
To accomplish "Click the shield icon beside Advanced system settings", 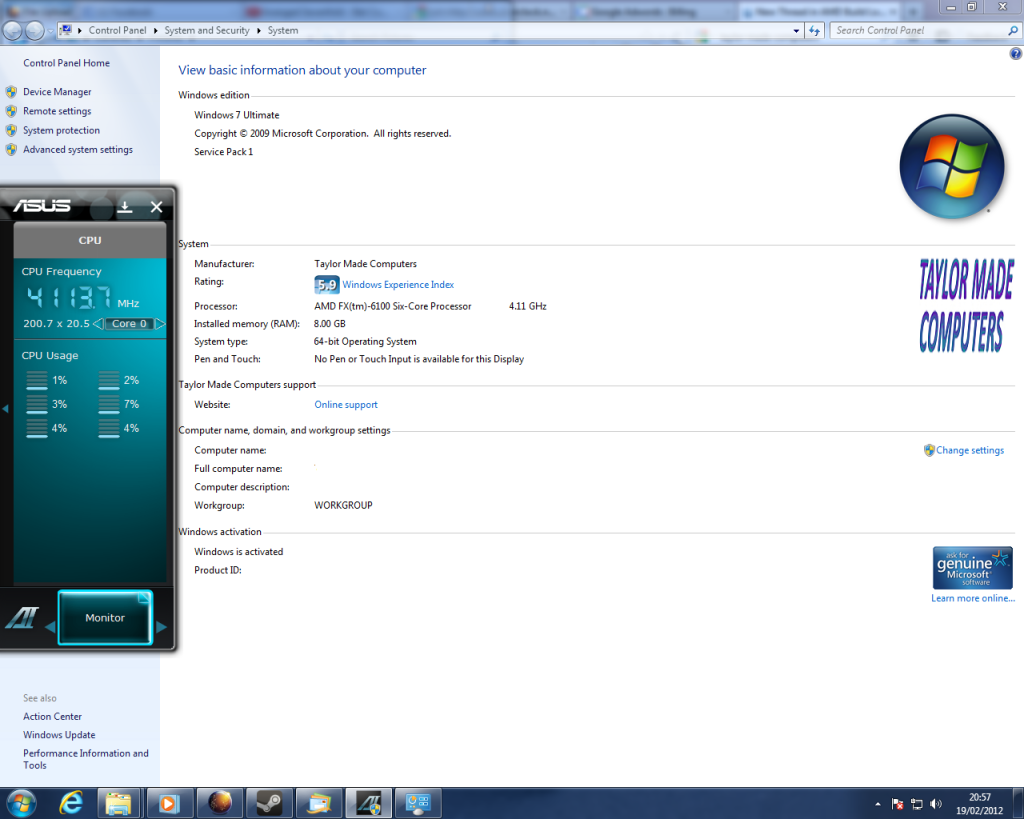I will point(11,150).
